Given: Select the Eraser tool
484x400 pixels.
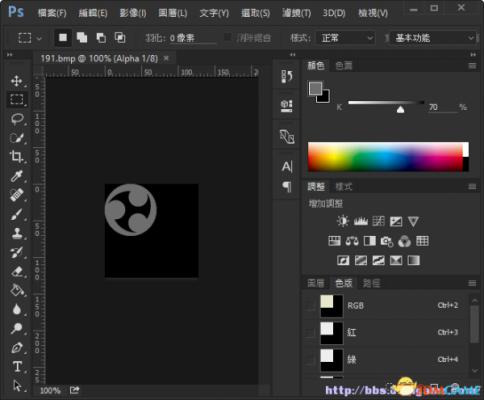Looking at the screenshot, I should tap(17, 271).
